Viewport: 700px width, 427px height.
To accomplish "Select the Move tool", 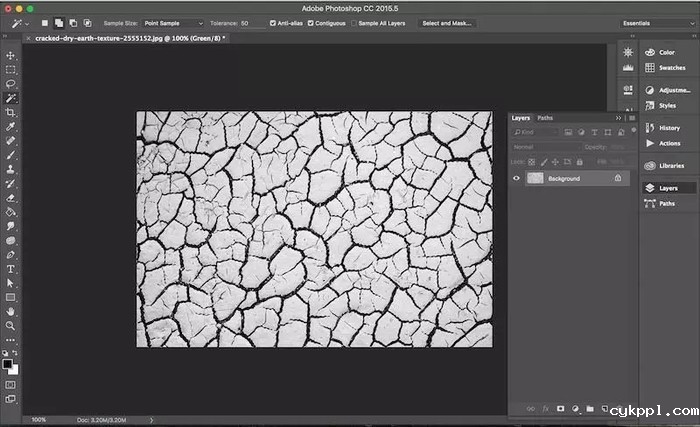I will [x=11, y=56].
